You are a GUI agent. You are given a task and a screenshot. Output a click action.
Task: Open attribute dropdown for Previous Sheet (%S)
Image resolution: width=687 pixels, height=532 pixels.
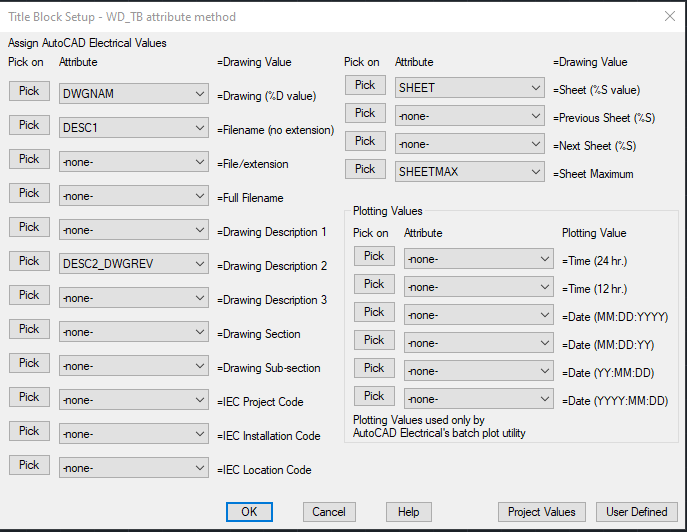click(470, 116)
